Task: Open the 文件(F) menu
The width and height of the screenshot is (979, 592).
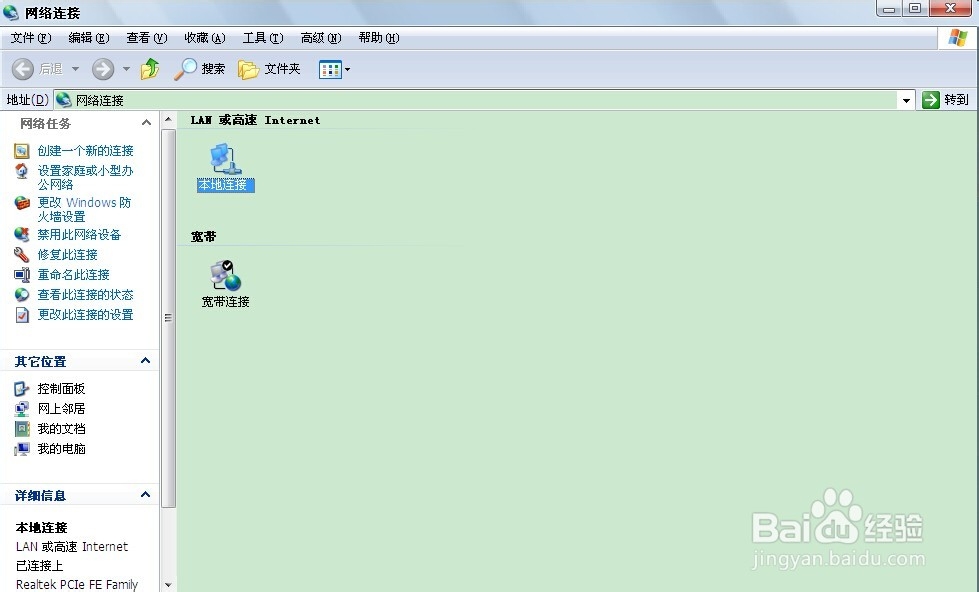Action: pyautogui.click(x=31, y=38)
